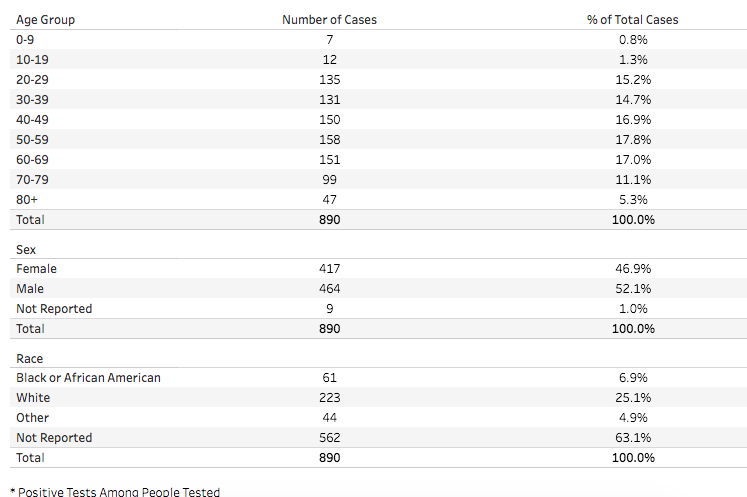
Task: Click the % of Total Cases header
Action: pos(633,19)
